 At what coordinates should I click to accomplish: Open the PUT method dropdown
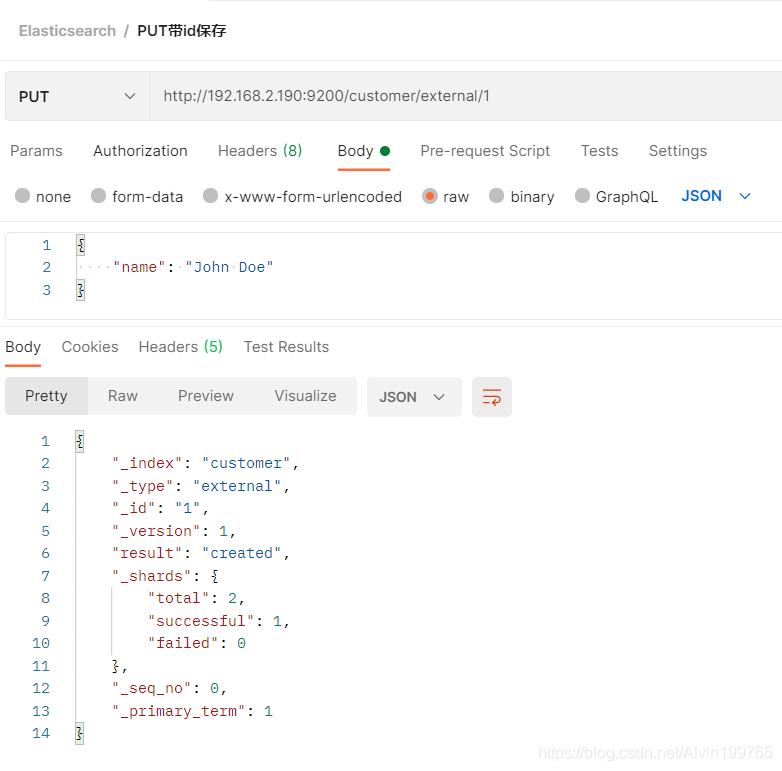pyautogui.click(x=77, y=96)
